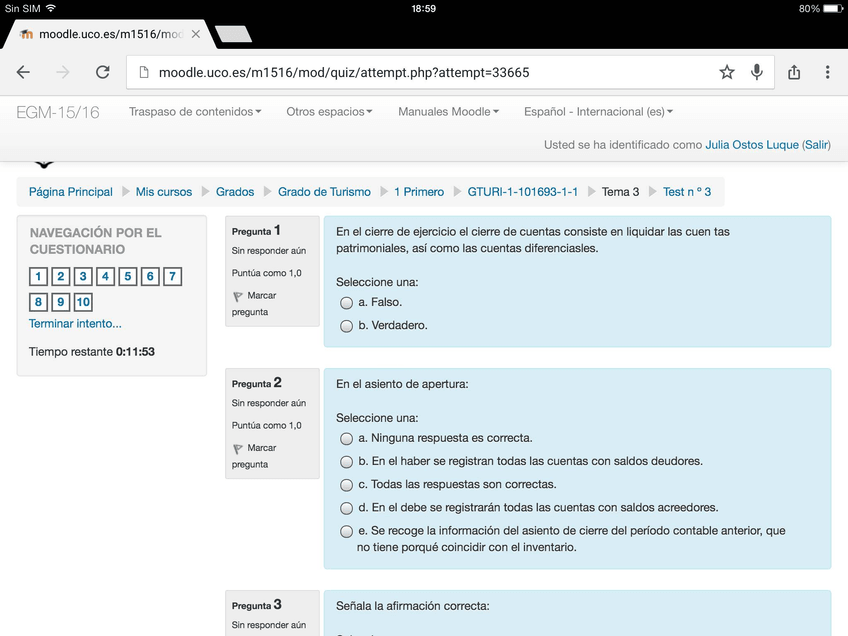Click Terminar intento... link
The height and width of the screenshot is (636, 848).
(x=75, y=323)
